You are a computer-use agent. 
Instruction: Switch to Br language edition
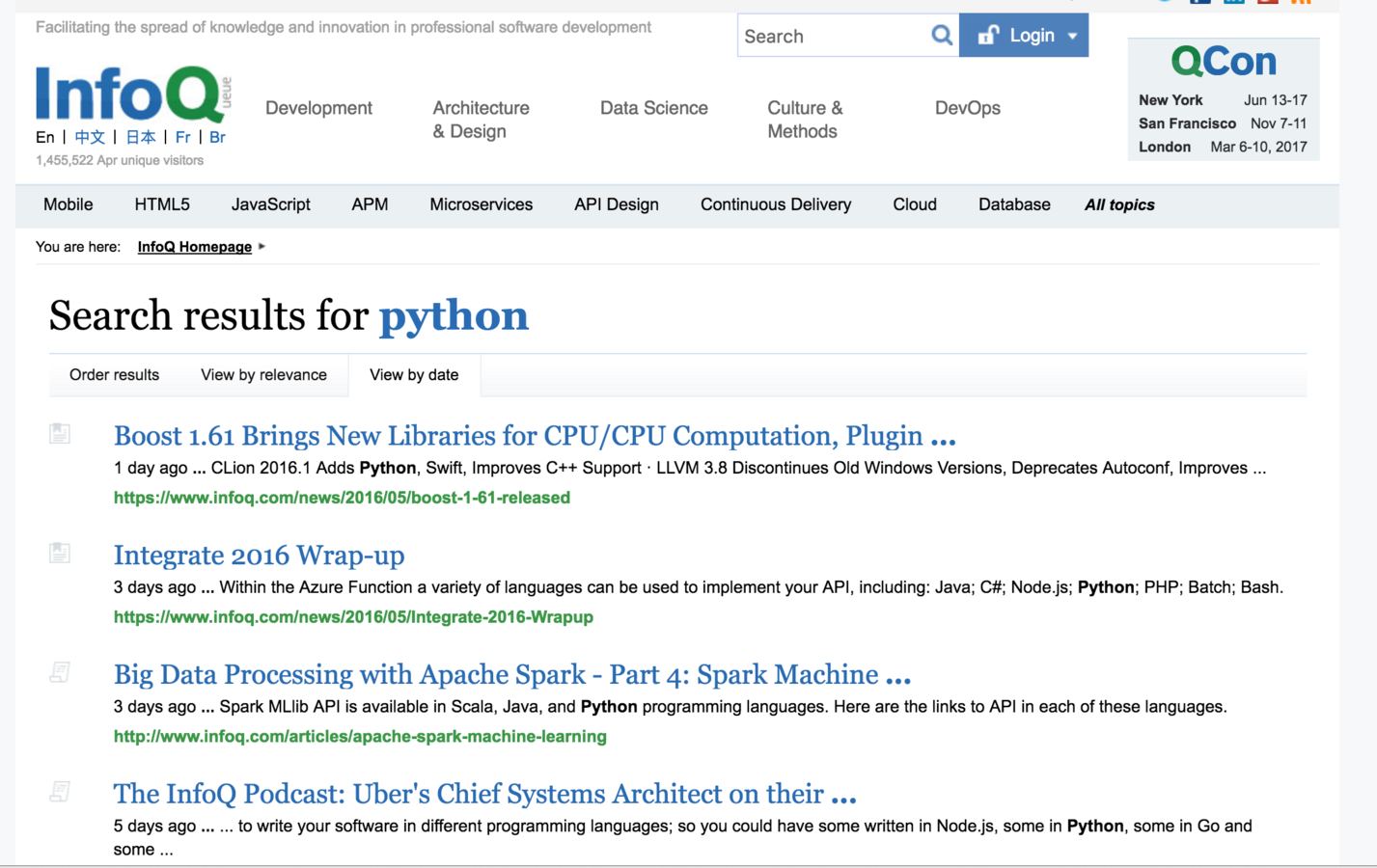(217, 137)
